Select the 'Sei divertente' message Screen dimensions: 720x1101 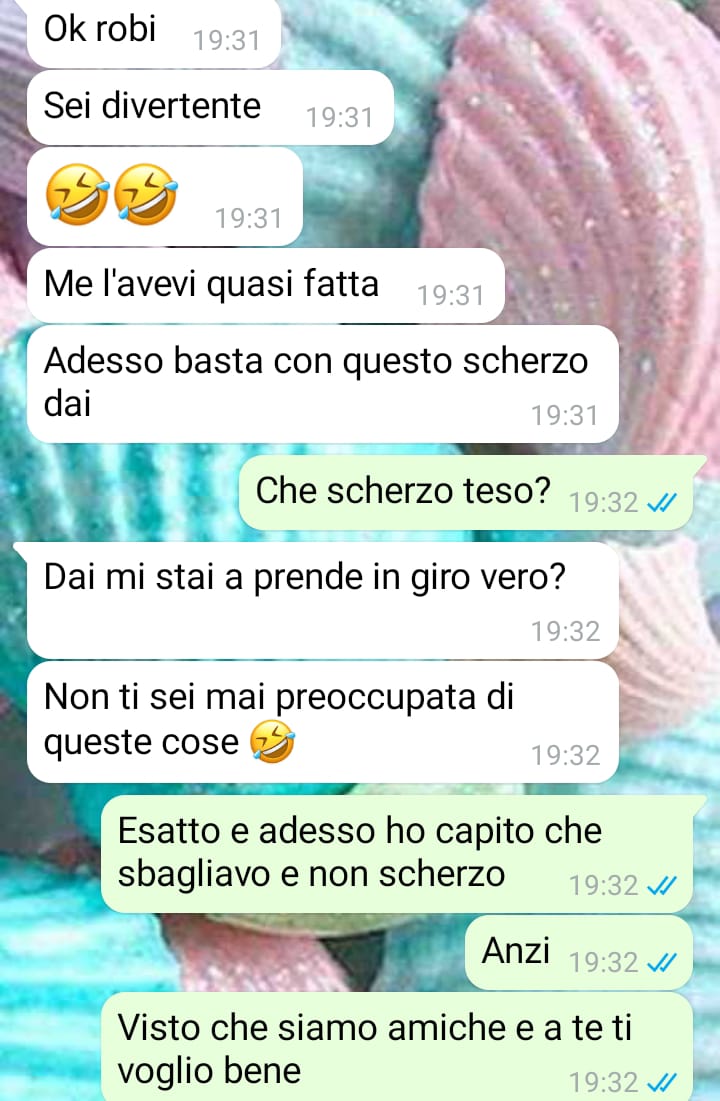[x=210, y=107]
